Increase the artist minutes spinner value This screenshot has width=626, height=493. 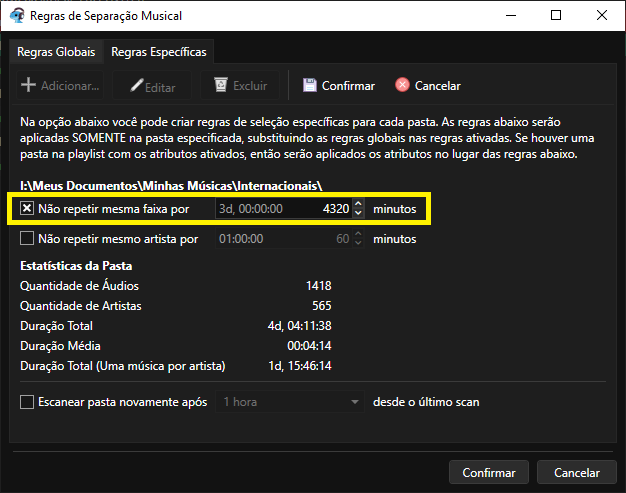tap(358, 235)
